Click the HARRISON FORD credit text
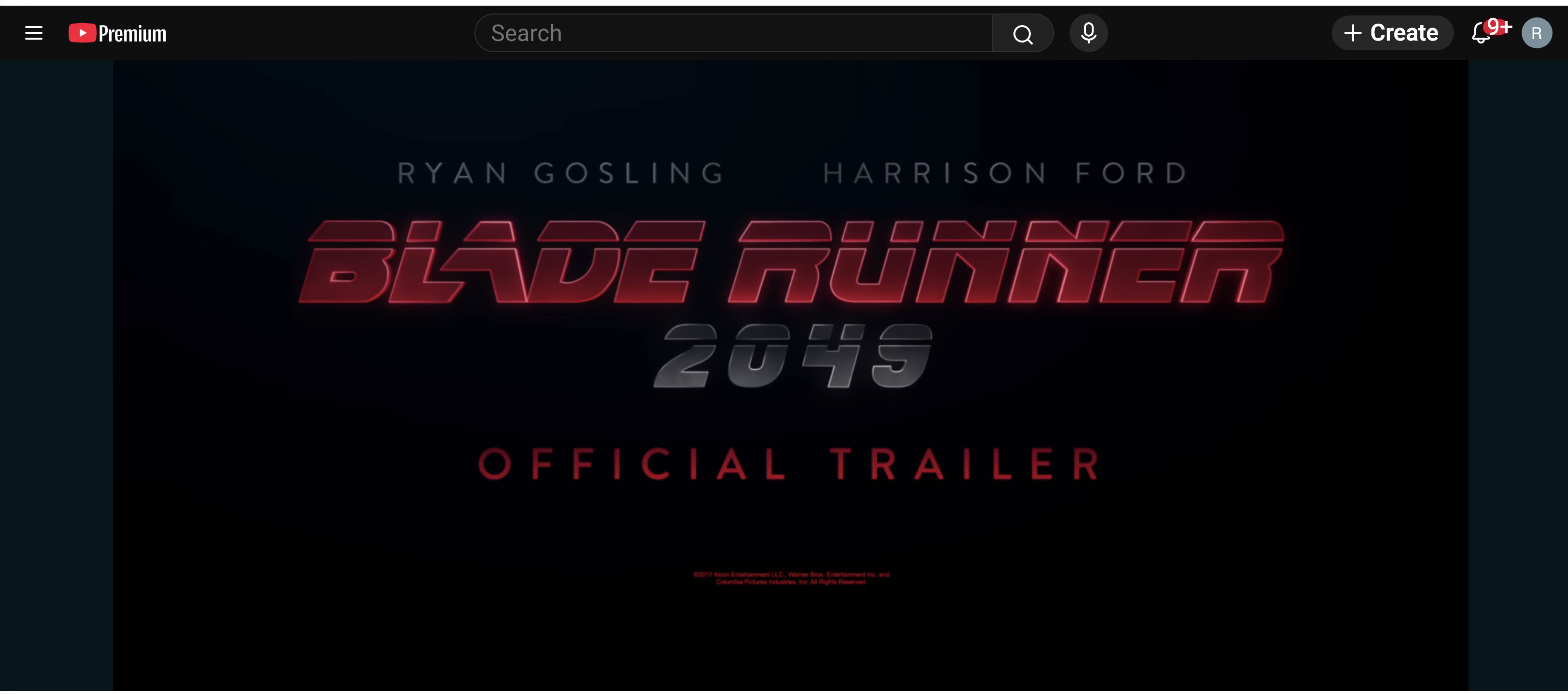1568x694 pixels. point(1004,173)
